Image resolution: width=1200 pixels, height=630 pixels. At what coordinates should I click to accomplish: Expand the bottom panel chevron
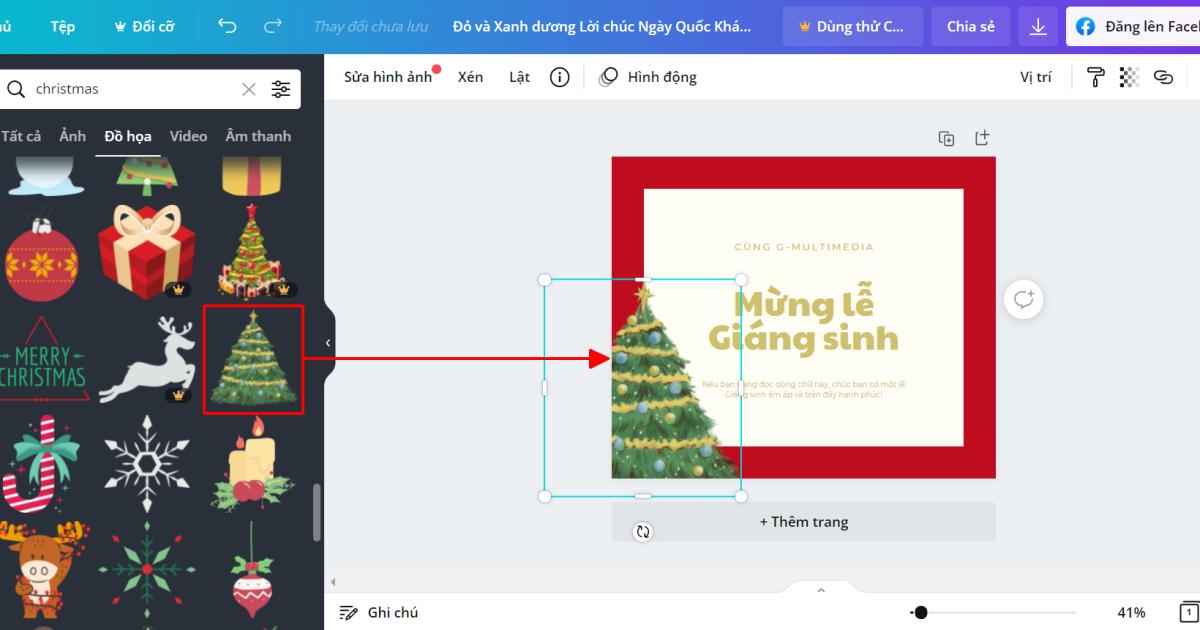pos(822,589)
